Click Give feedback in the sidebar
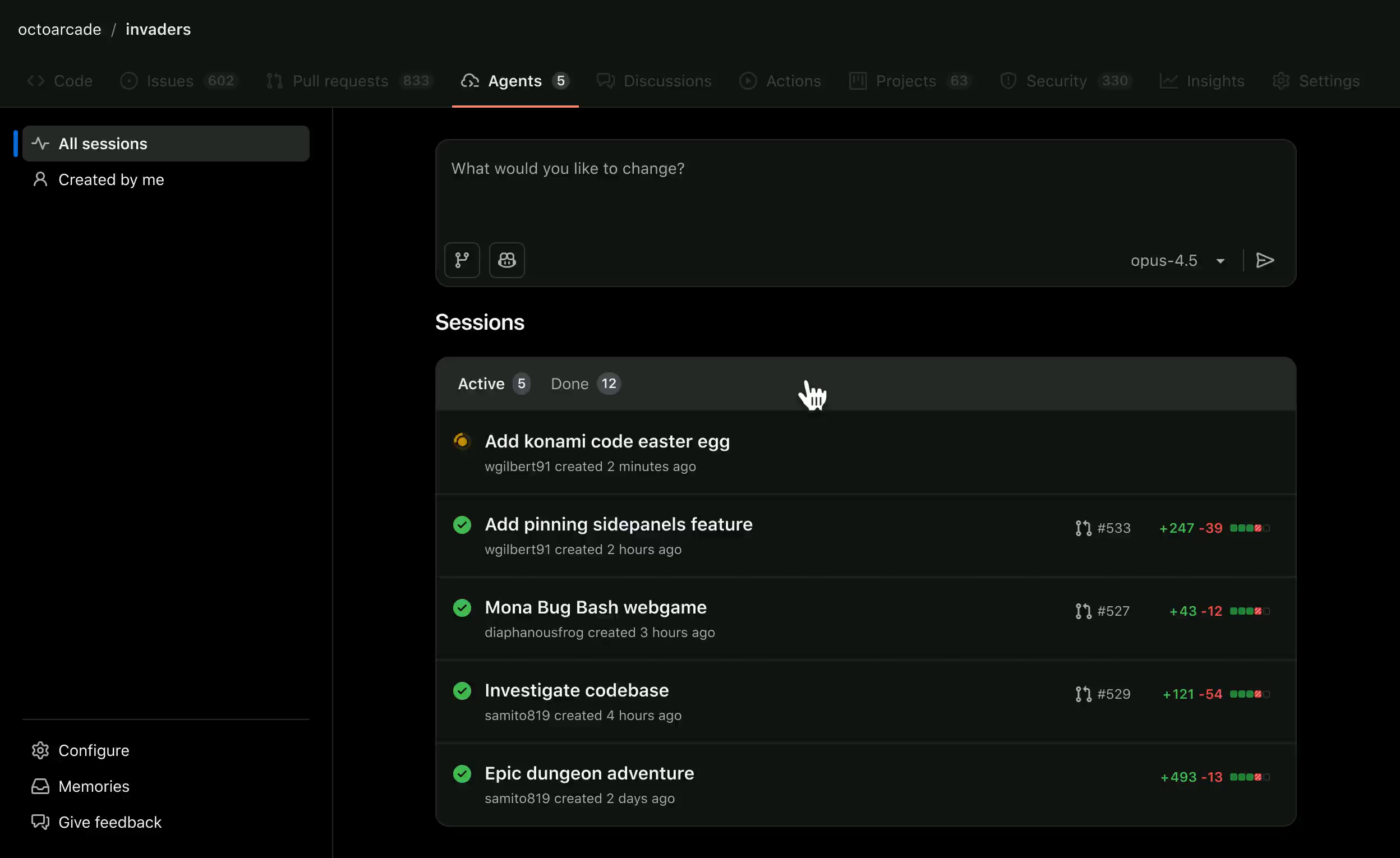The width and height of the screenshot is (1400, 858). [x=166, y=822]
